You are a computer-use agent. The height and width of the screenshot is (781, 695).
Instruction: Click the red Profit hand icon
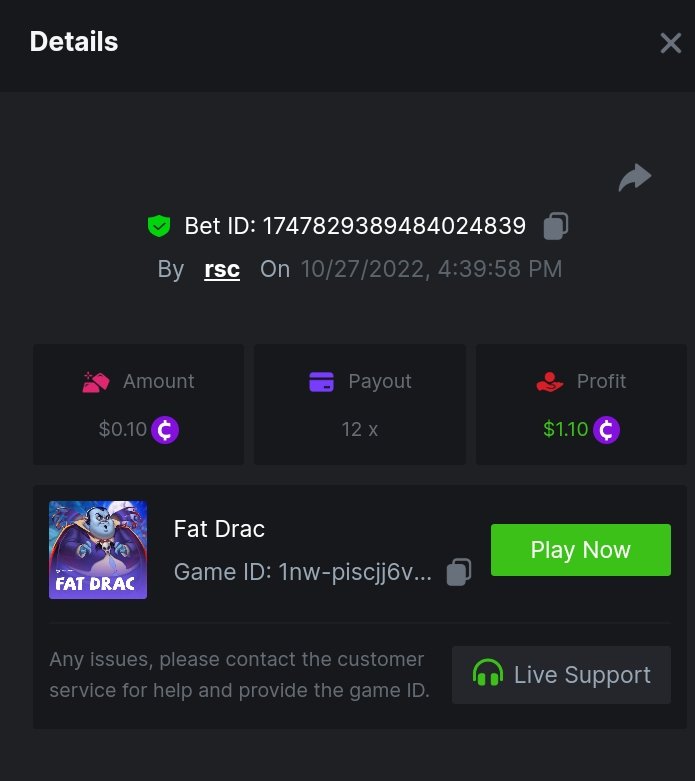550,382
